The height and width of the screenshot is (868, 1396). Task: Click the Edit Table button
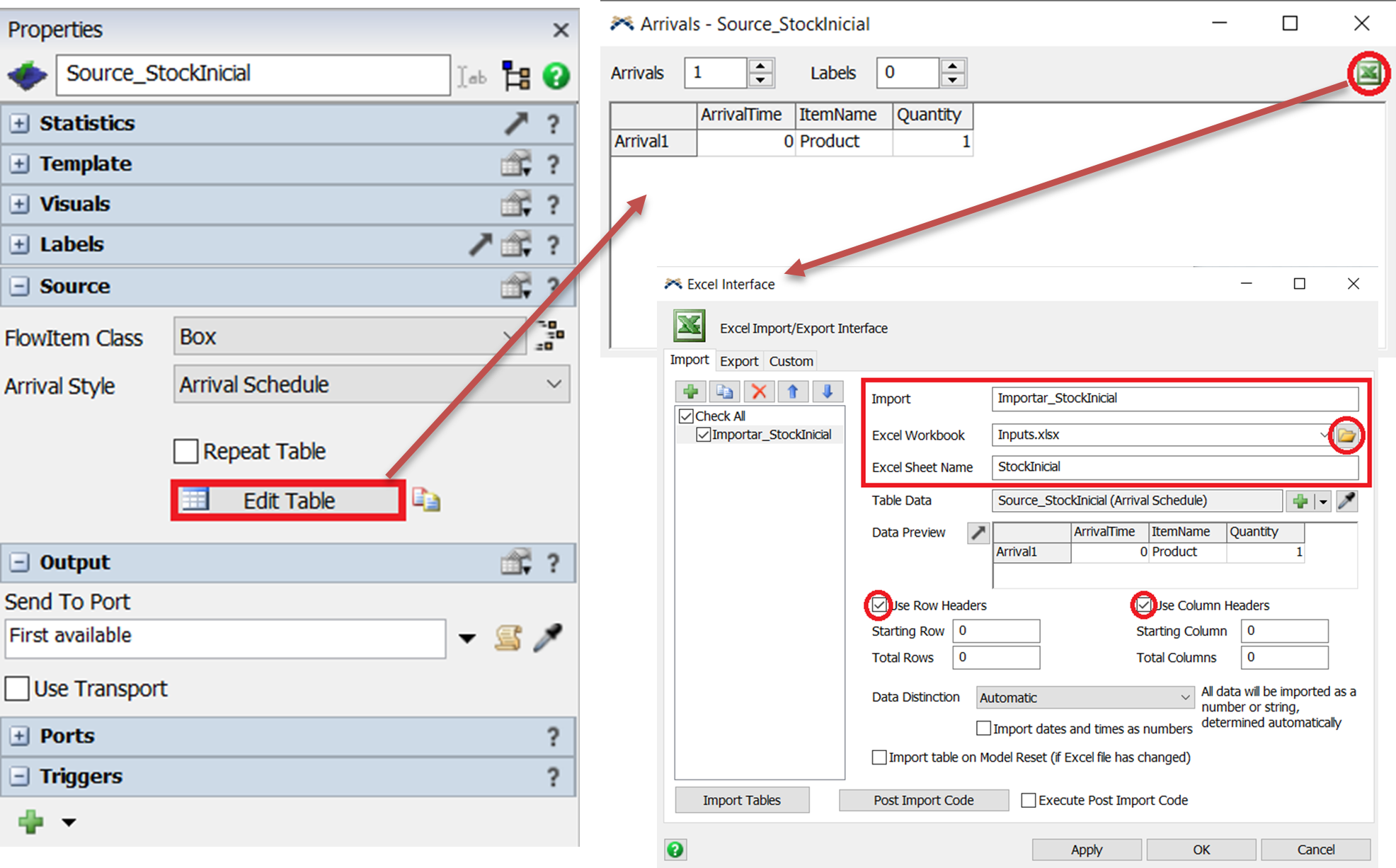click(x=289, y=501)
